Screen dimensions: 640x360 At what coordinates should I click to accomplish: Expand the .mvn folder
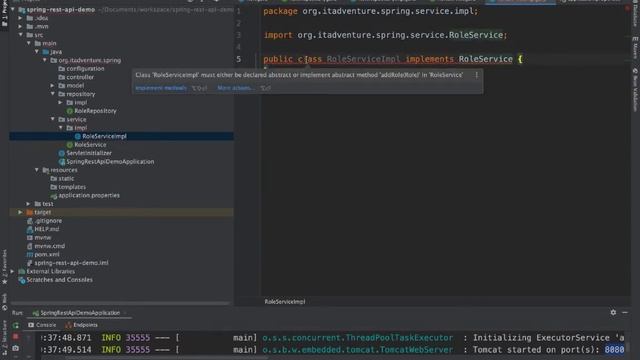click(x=20, y=27)
